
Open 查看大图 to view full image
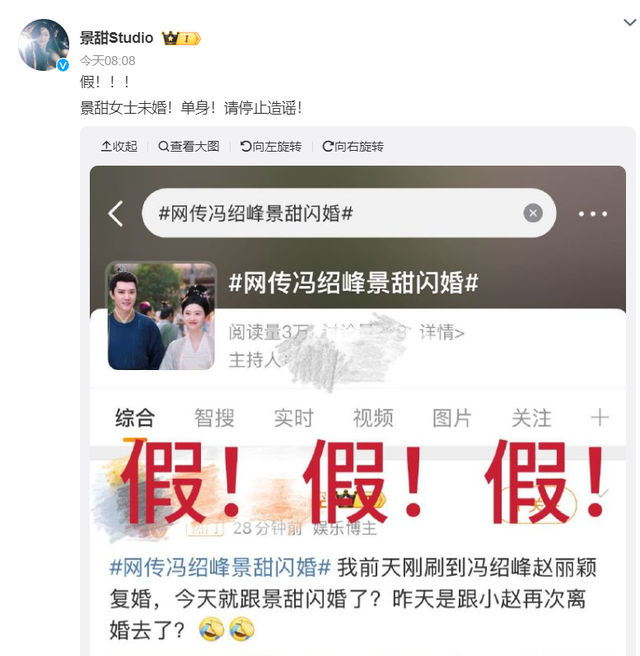click(189, 146)
